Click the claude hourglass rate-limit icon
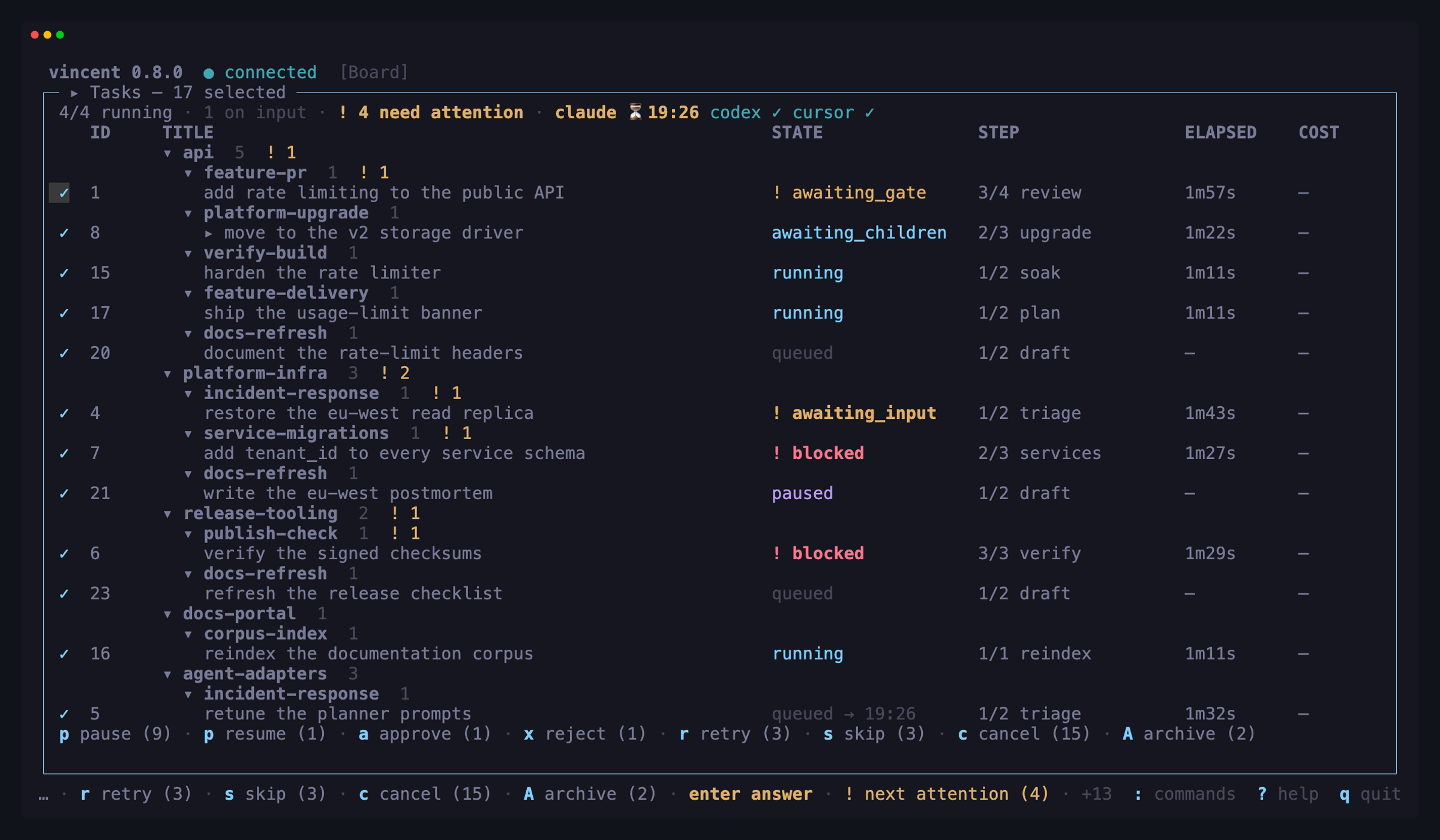 [x=635, y=112]
